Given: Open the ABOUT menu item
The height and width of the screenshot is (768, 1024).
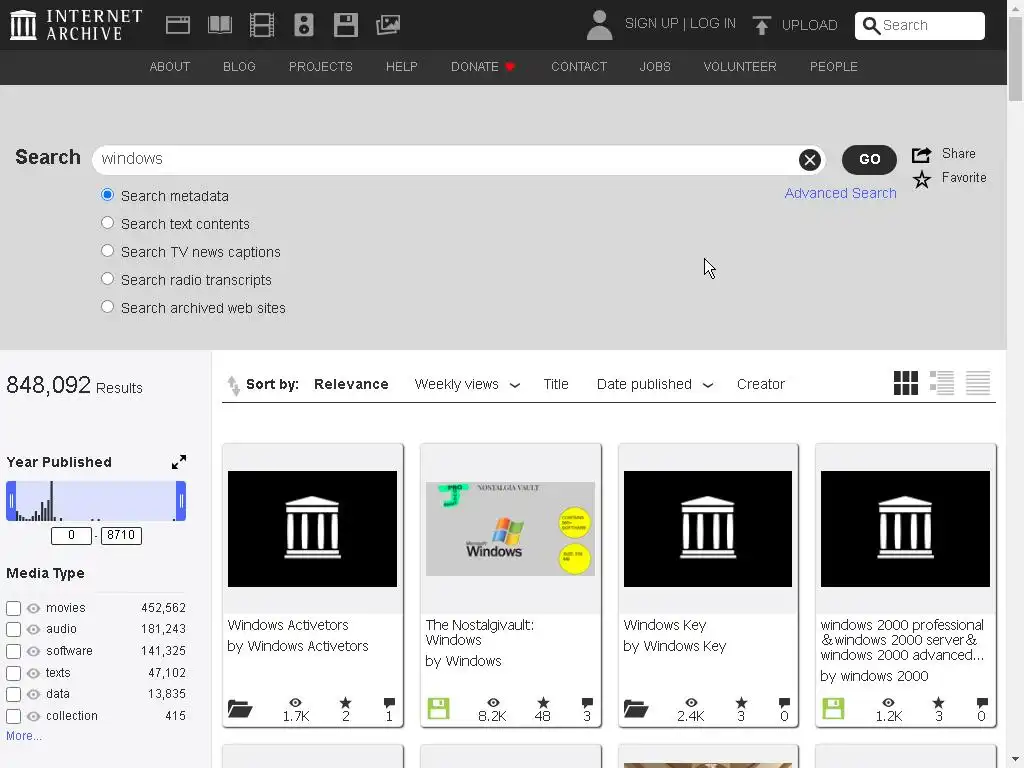Looking at the screenshot, I should point(170,67).
